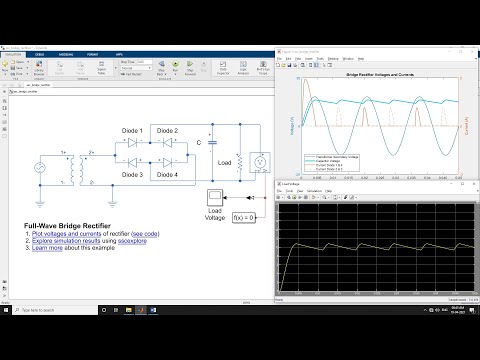Viewport: 480px width, 360px height.
Task: Select the voltage sensor block
Action: 260,162
